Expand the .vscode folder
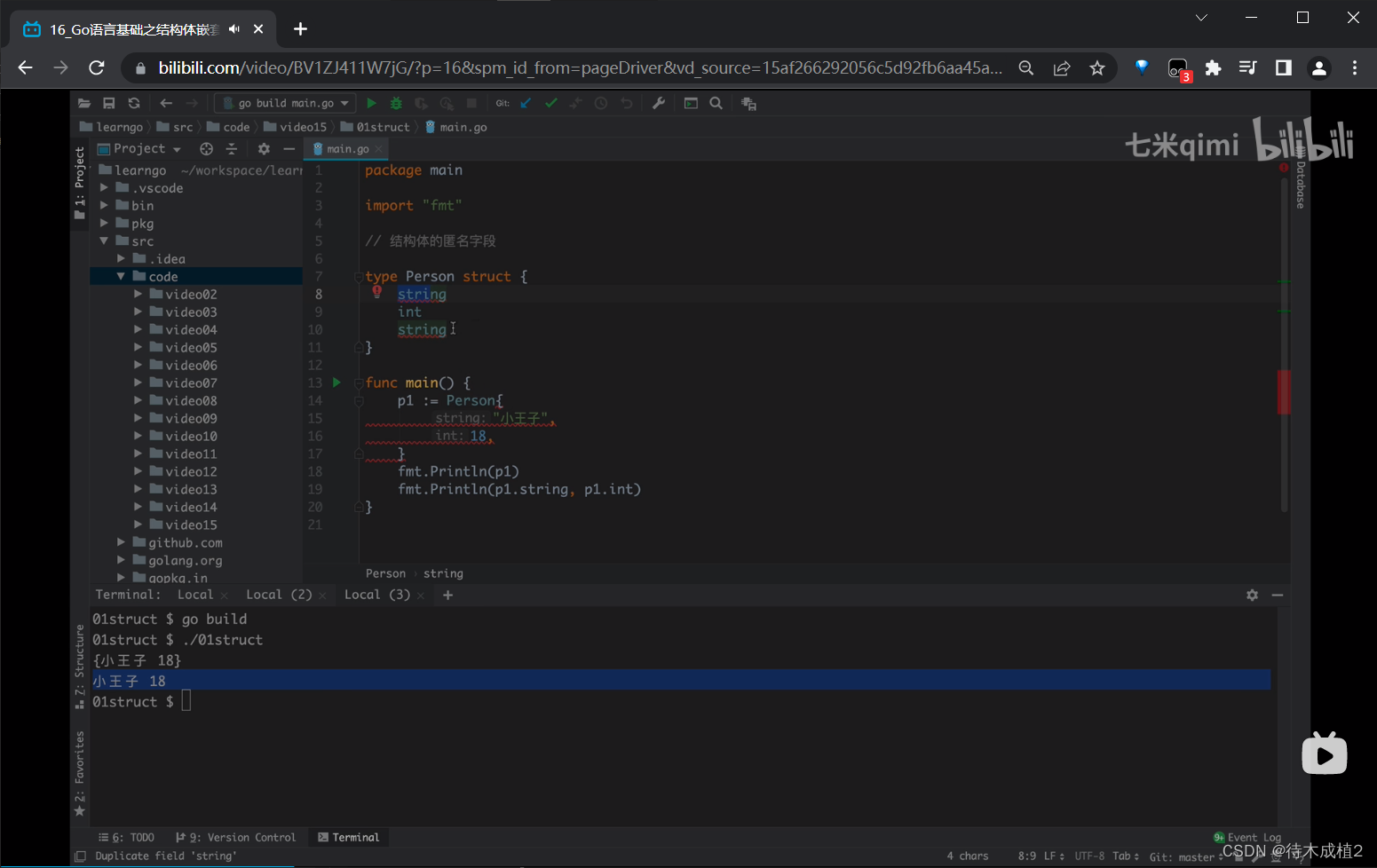1377x868 pixels. click(104, 188)
